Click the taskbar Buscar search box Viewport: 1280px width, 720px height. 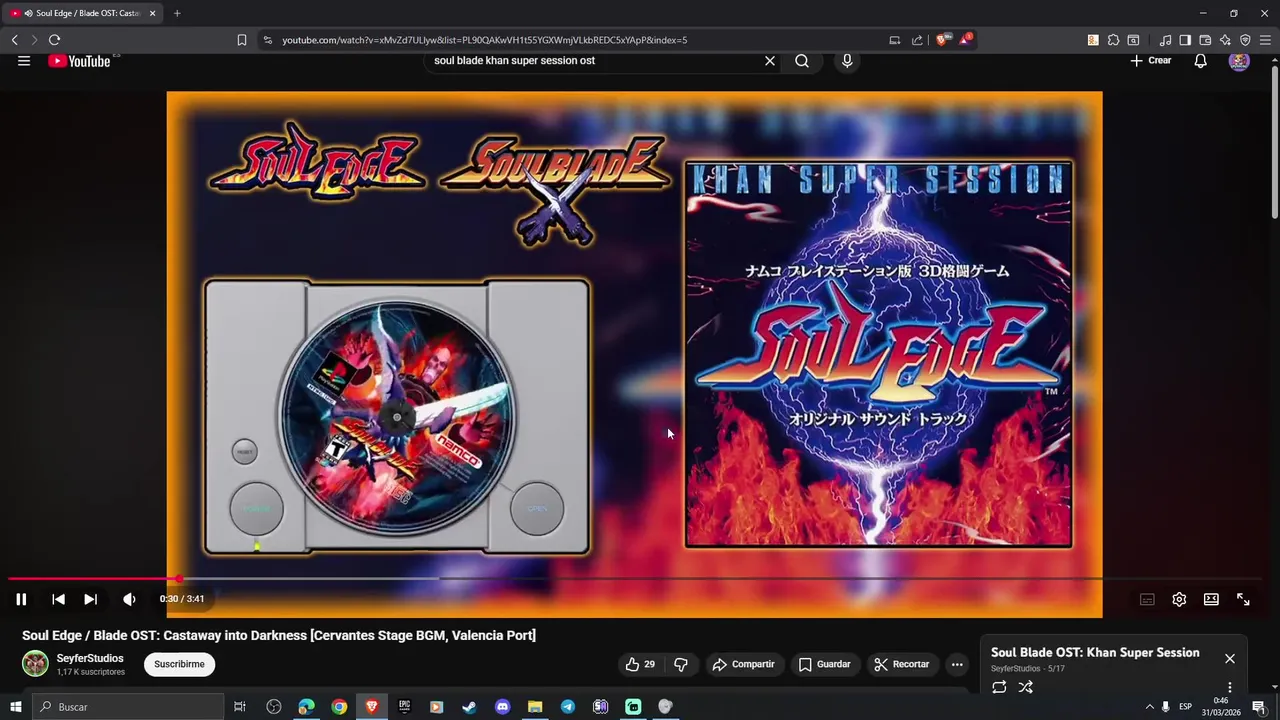point(129,707)
